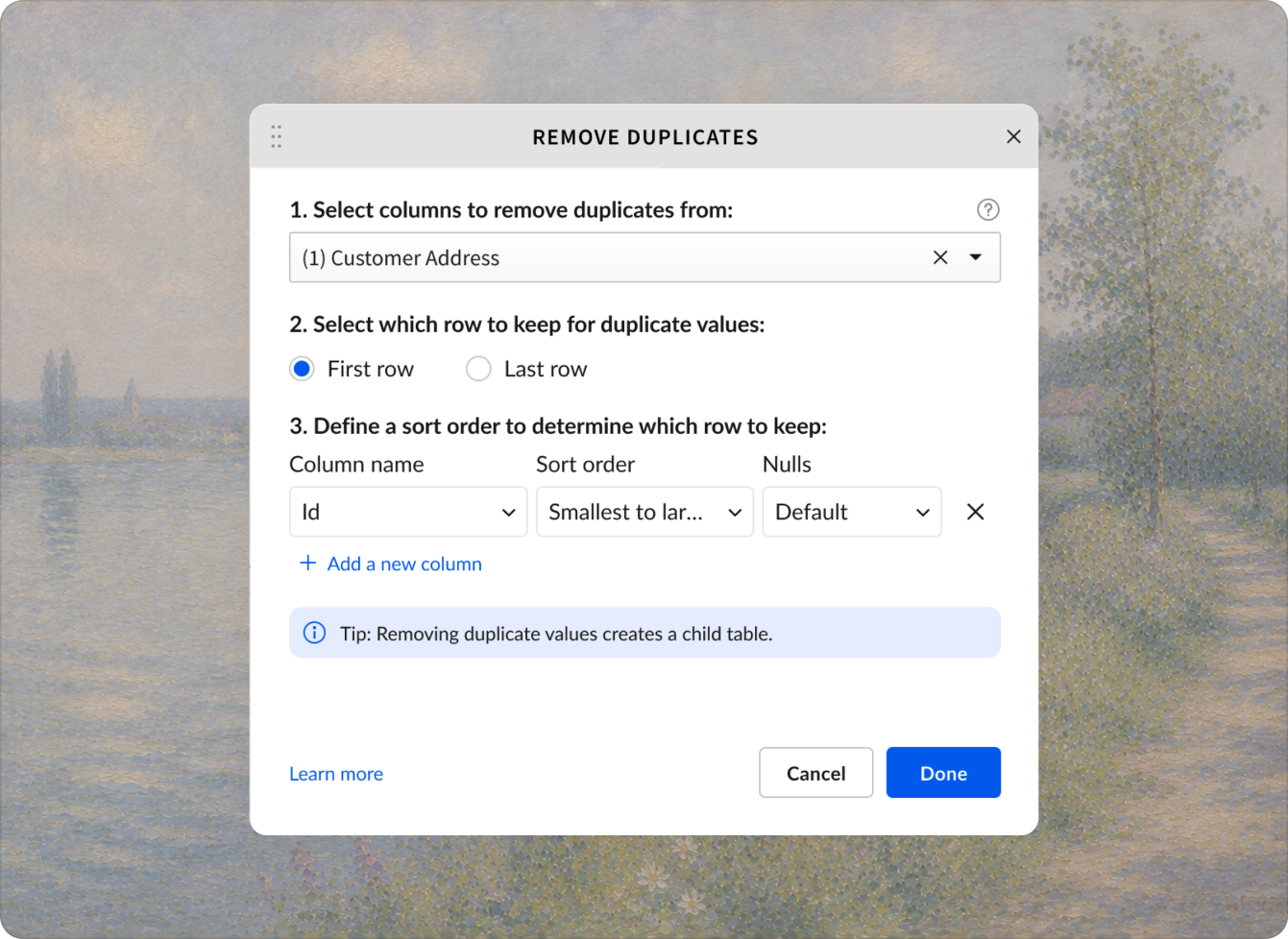Viewport: 1288px width, 939px height.
Task: Click the plus icon to add column
Action: pos(308,563)
